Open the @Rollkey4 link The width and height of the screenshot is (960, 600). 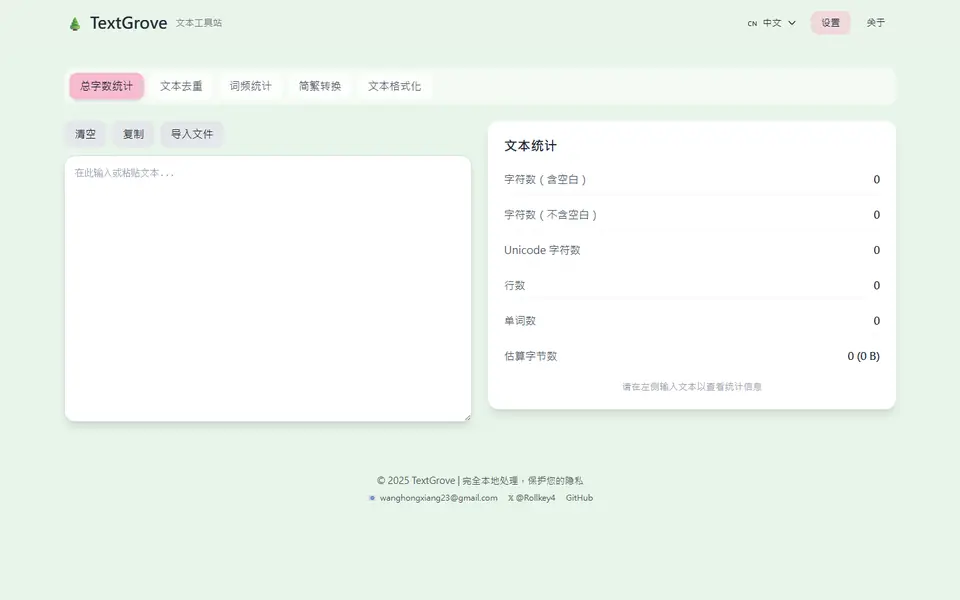pos(535,498)
